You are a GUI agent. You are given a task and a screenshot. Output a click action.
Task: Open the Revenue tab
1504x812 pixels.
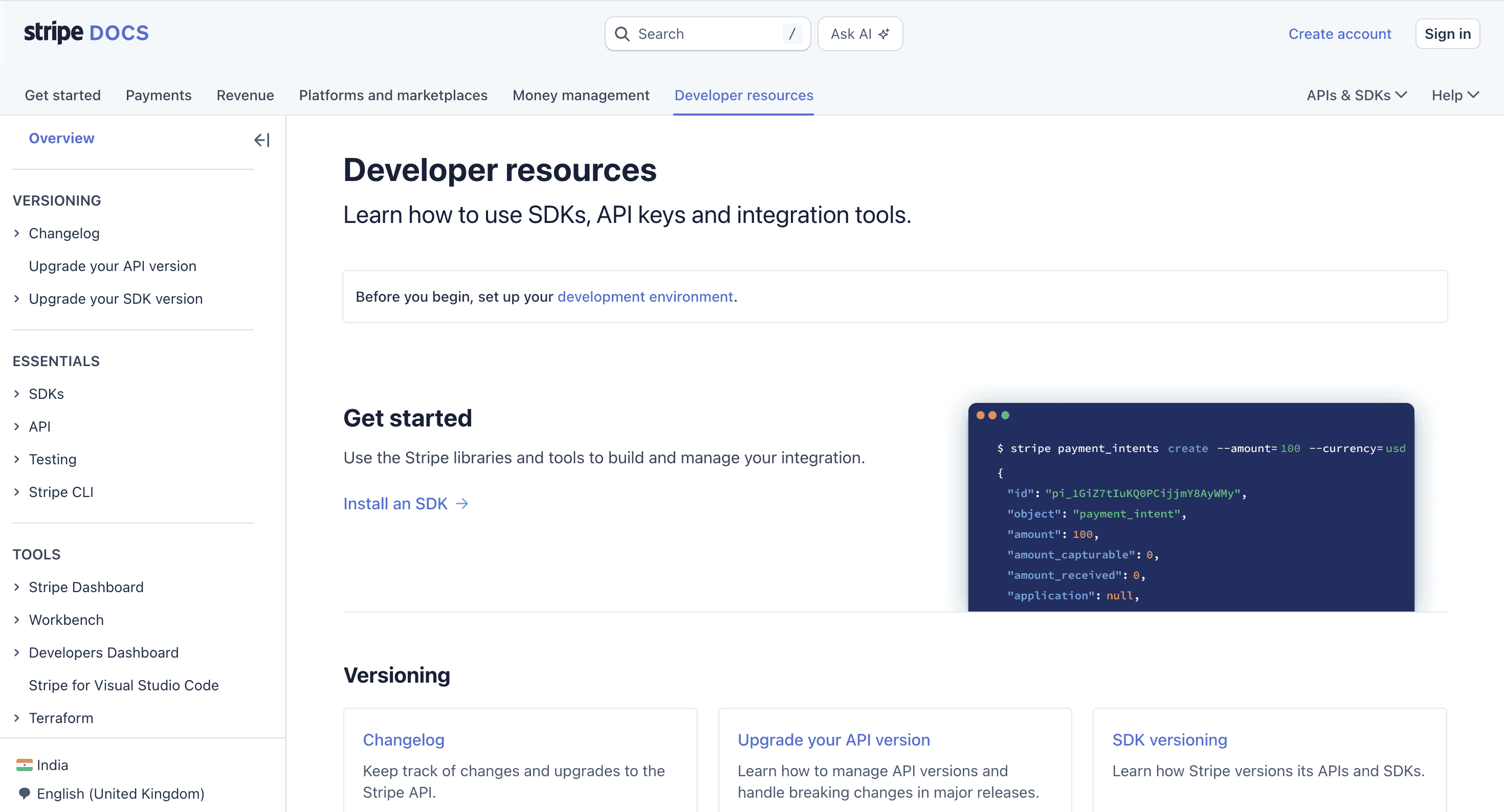(x=245, y=95)
